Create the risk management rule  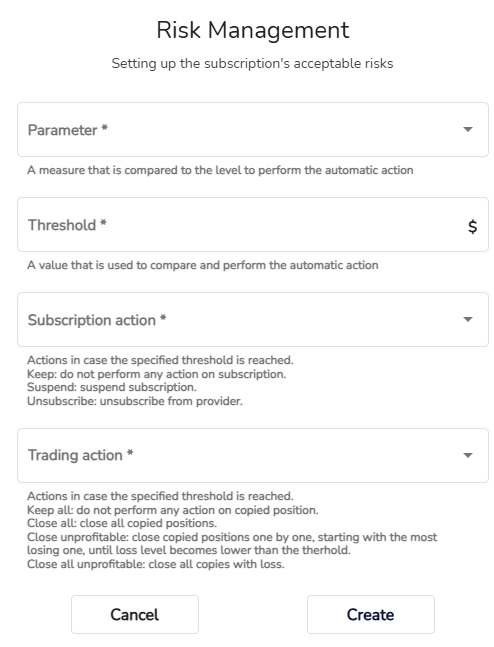pos(371,614)
